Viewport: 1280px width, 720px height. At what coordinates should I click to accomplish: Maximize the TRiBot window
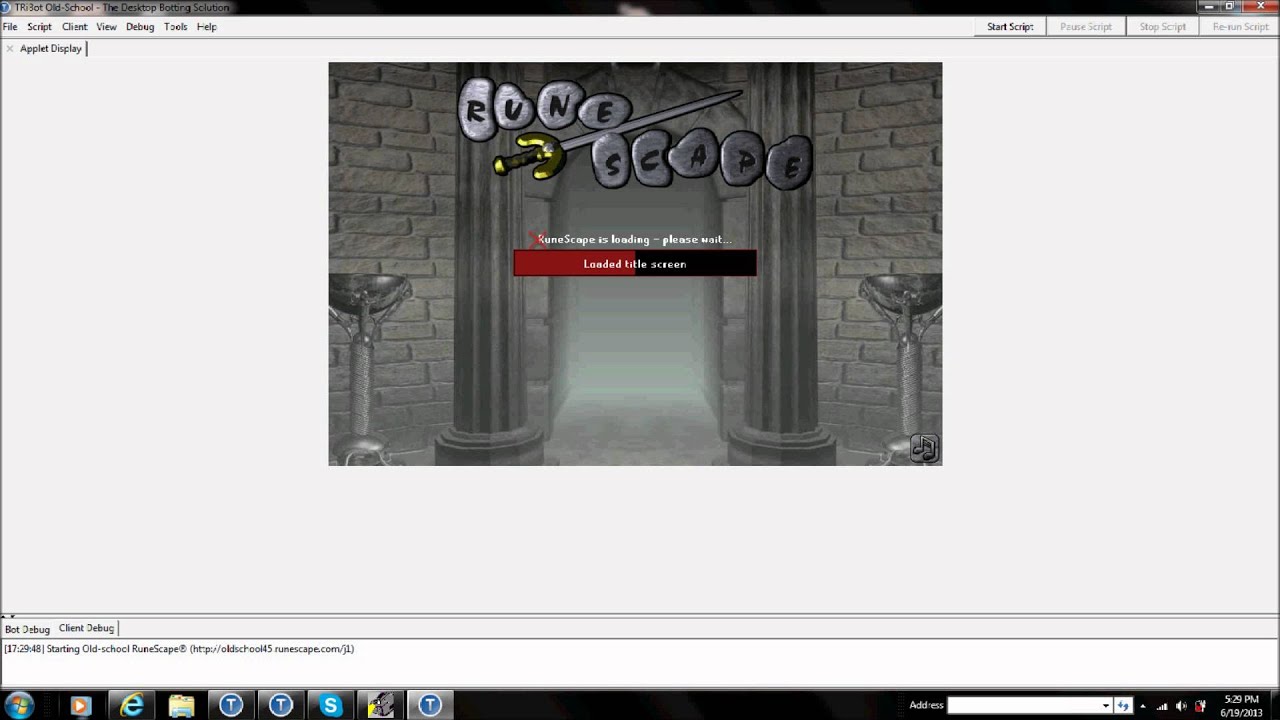click(1230, 7)
